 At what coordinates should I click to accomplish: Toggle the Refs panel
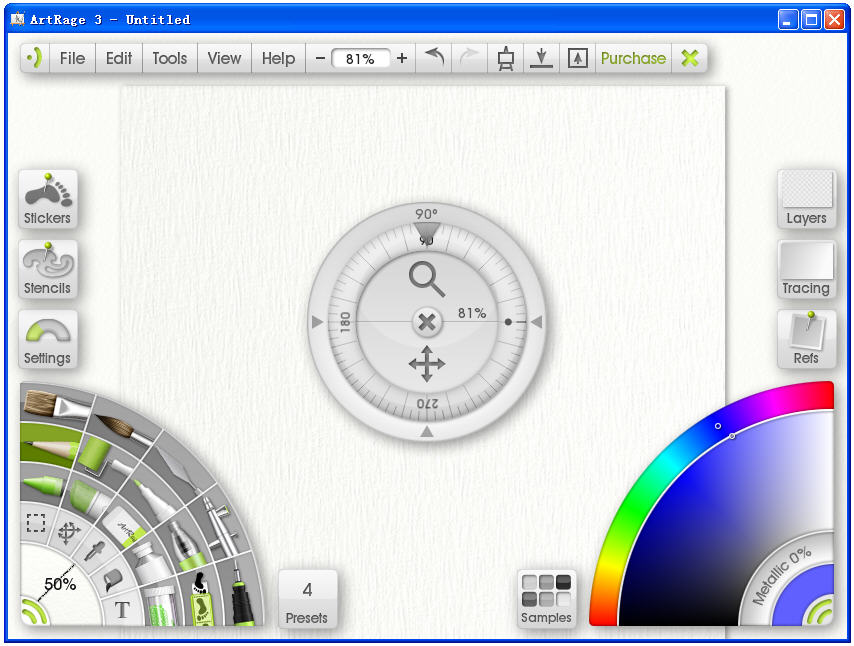click(806, 339)
